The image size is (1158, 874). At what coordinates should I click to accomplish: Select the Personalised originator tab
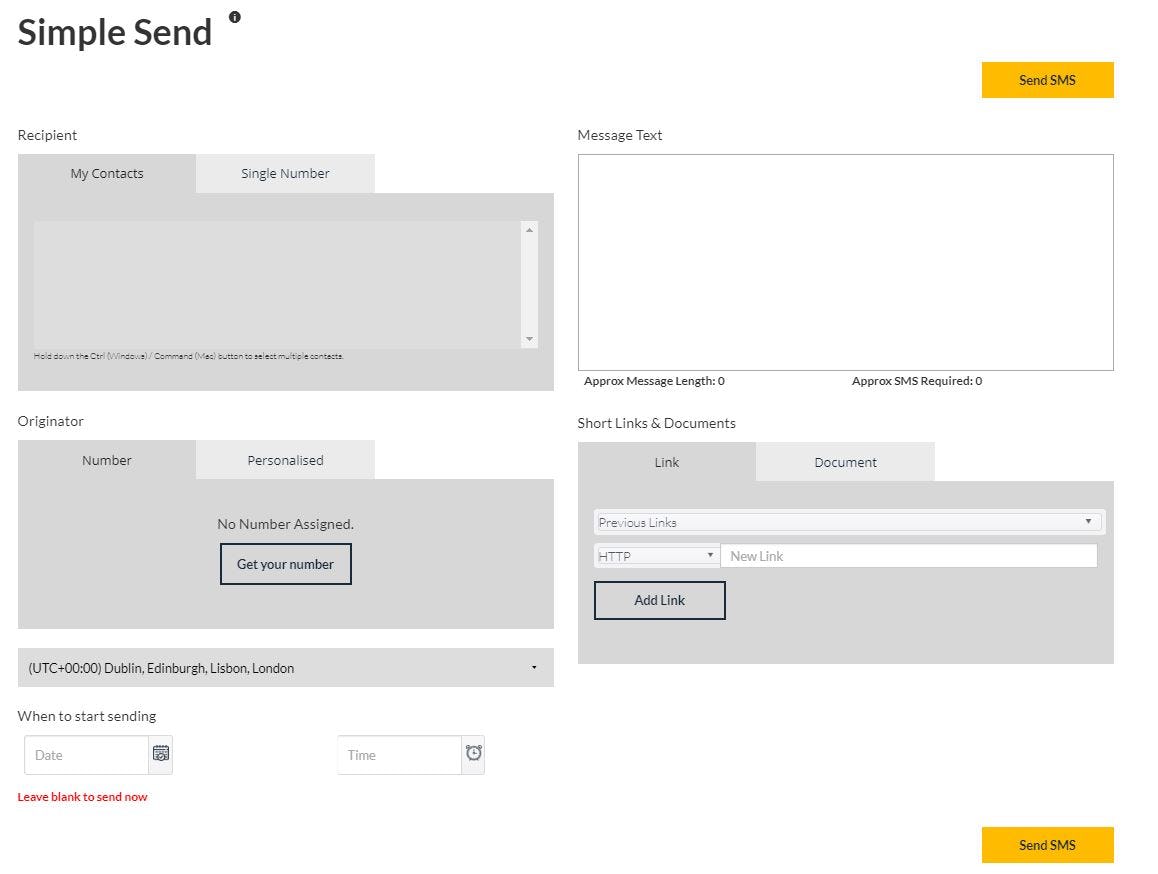tap(284, 460)
